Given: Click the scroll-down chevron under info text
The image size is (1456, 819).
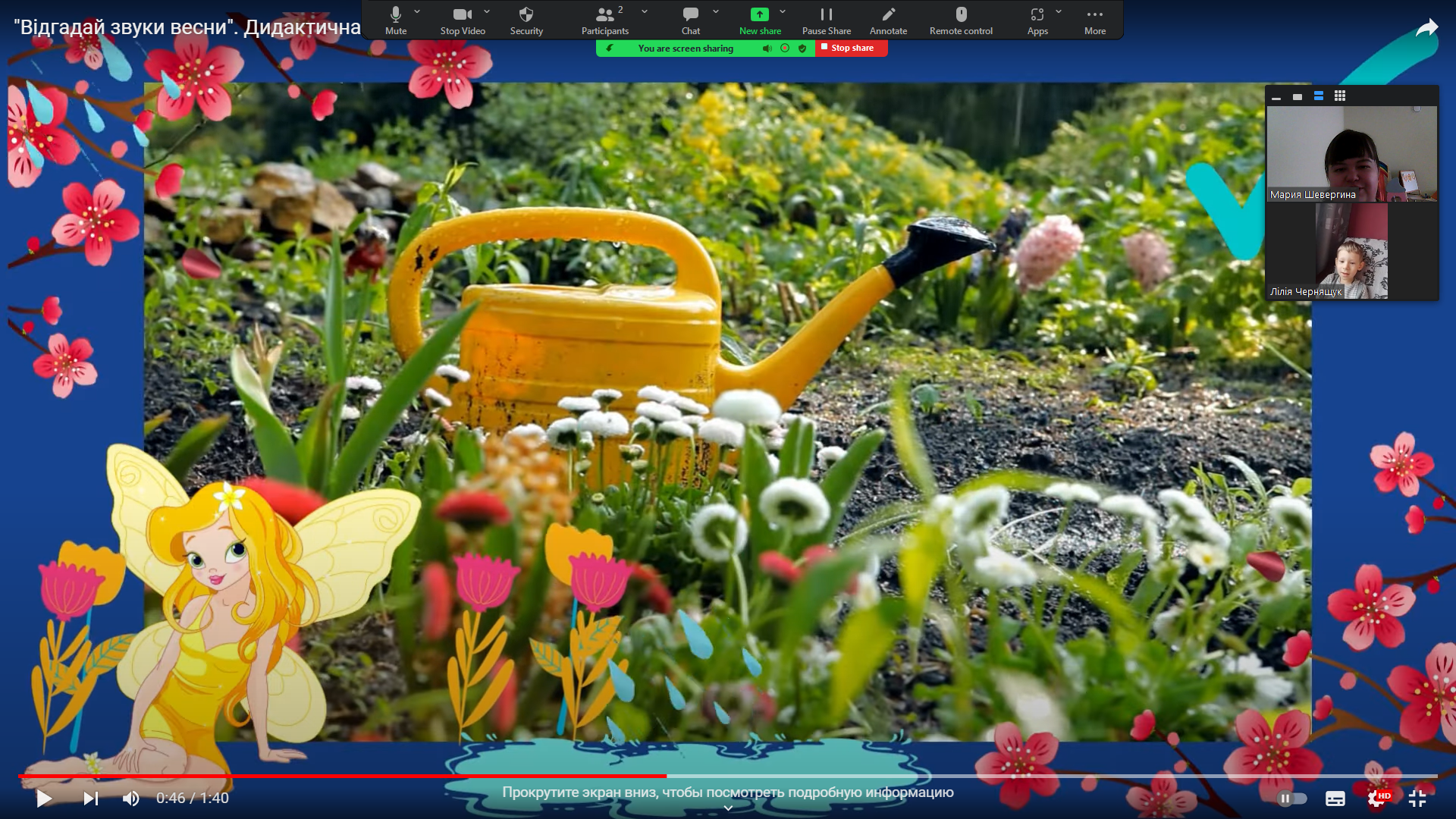Looking at the screenshot, I should click(x=728, y=808).
